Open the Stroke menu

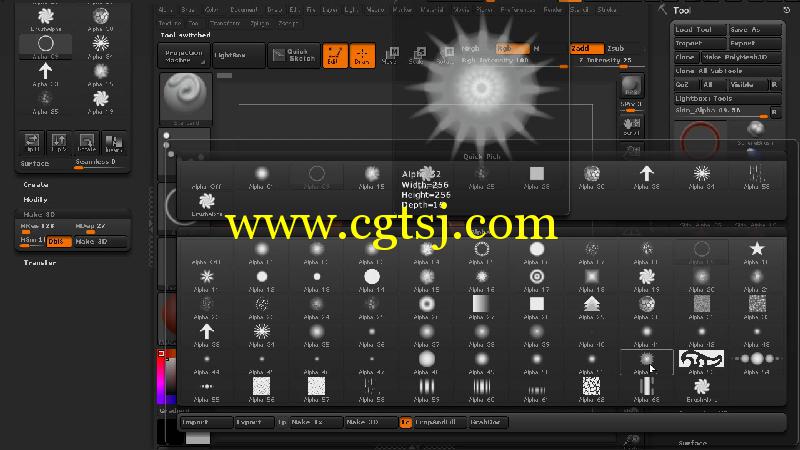click(x=607, y=10)
